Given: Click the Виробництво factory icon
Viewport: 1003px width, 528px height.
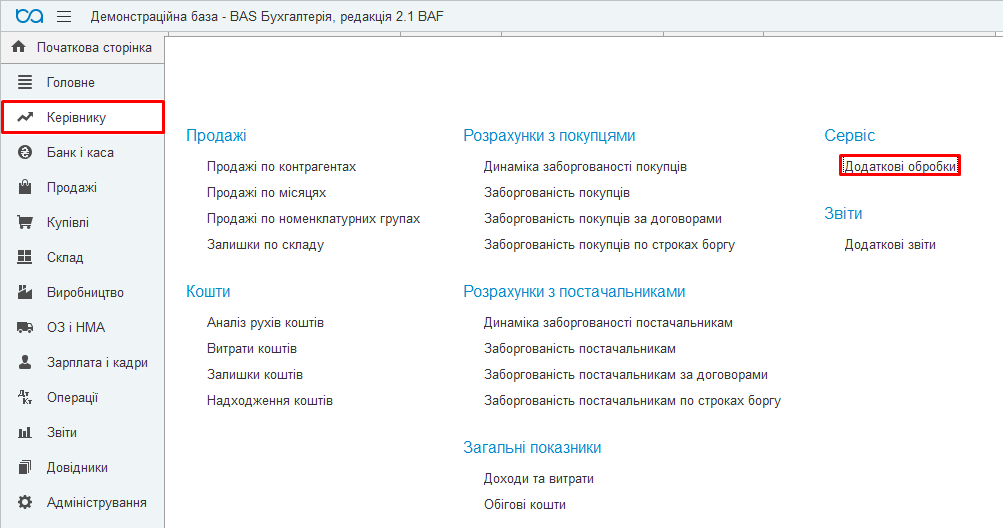Looking at the screenshot, I should tap(26, 293).
